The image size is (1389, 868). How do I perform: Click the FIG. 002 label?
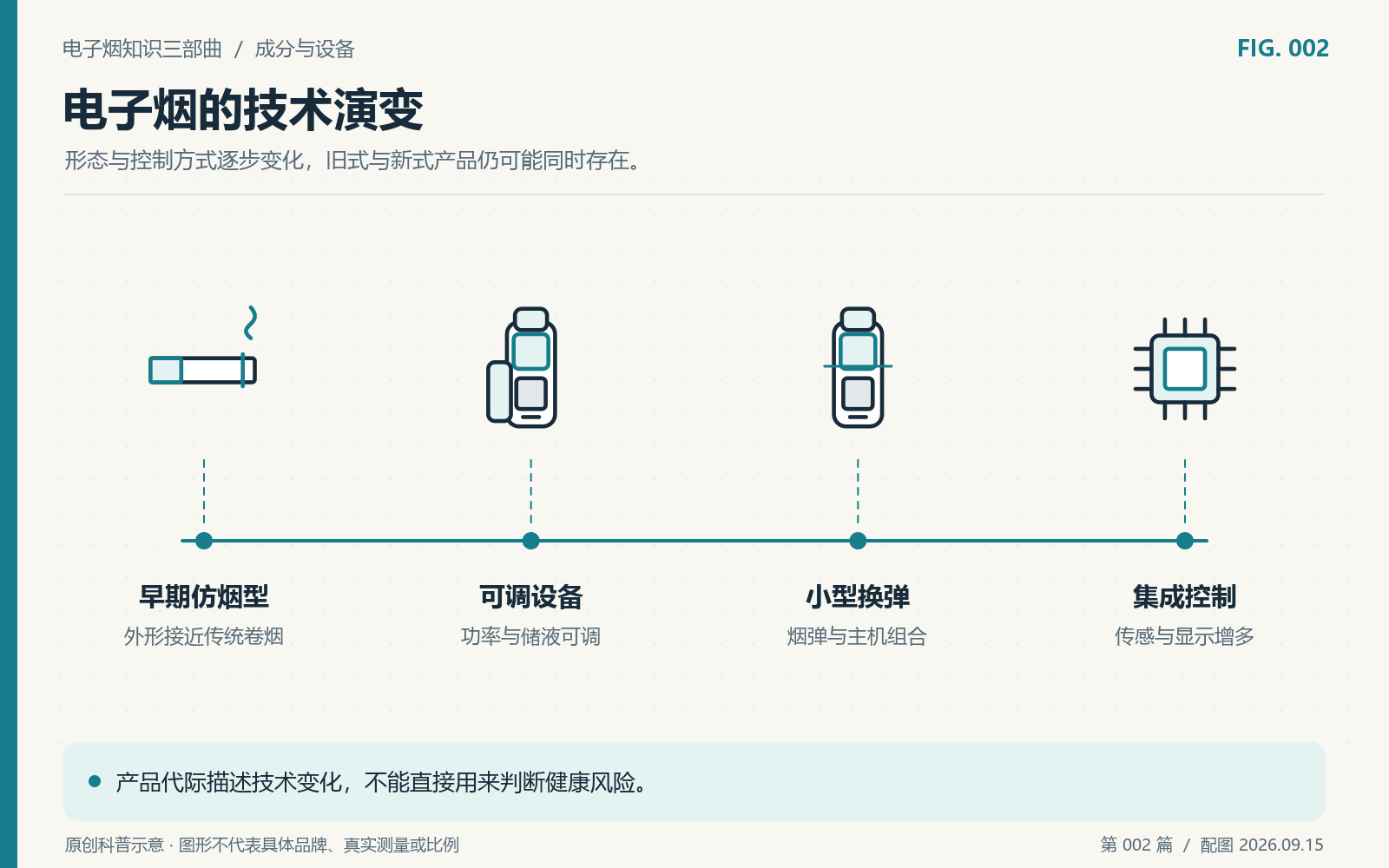[x=1283, y=49]
